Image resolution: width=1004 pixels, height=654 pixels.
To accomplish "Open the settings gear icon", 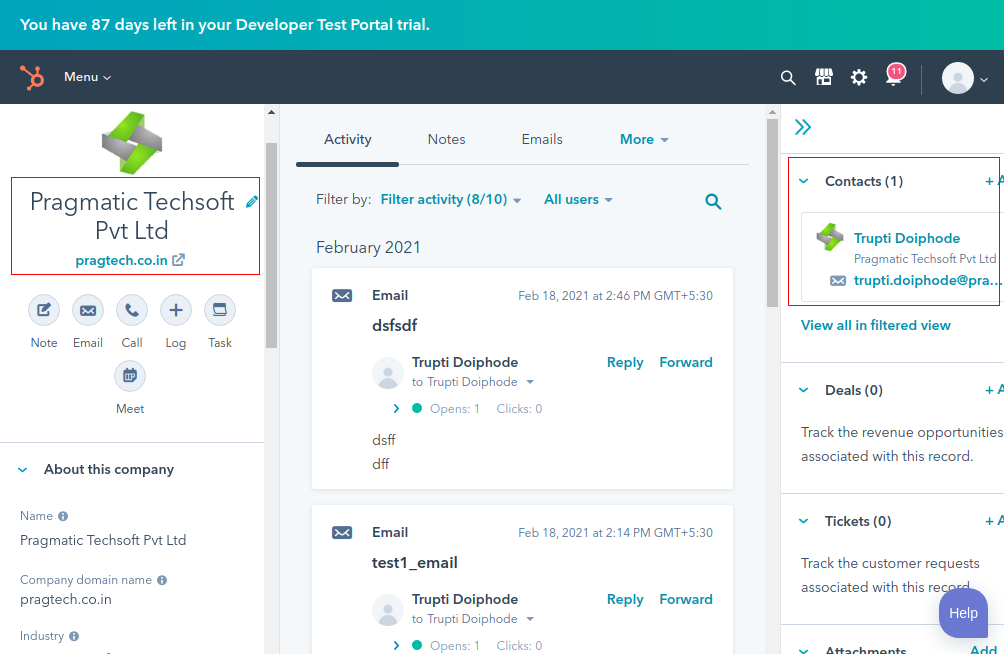I will [x=859, y=78].
